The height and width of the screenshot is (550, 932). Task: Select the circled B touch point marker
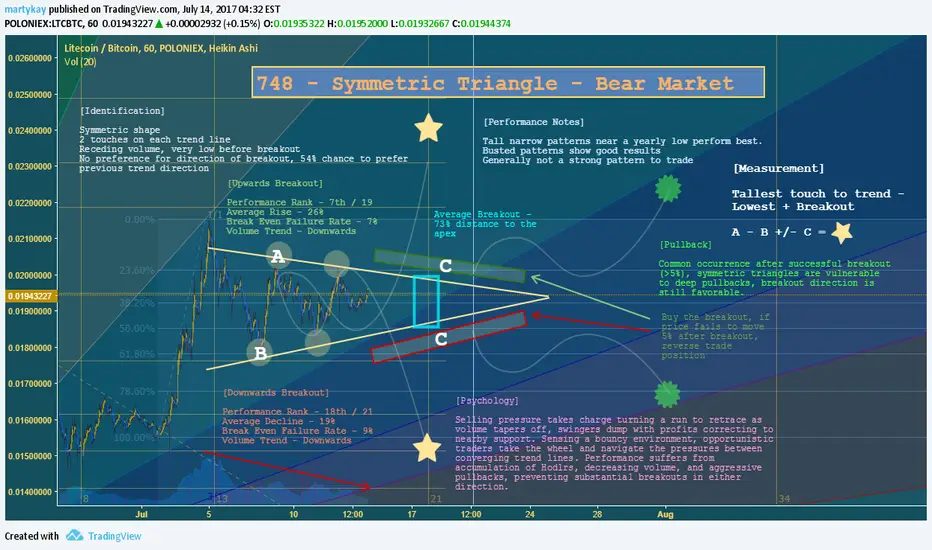coord(260,353)
